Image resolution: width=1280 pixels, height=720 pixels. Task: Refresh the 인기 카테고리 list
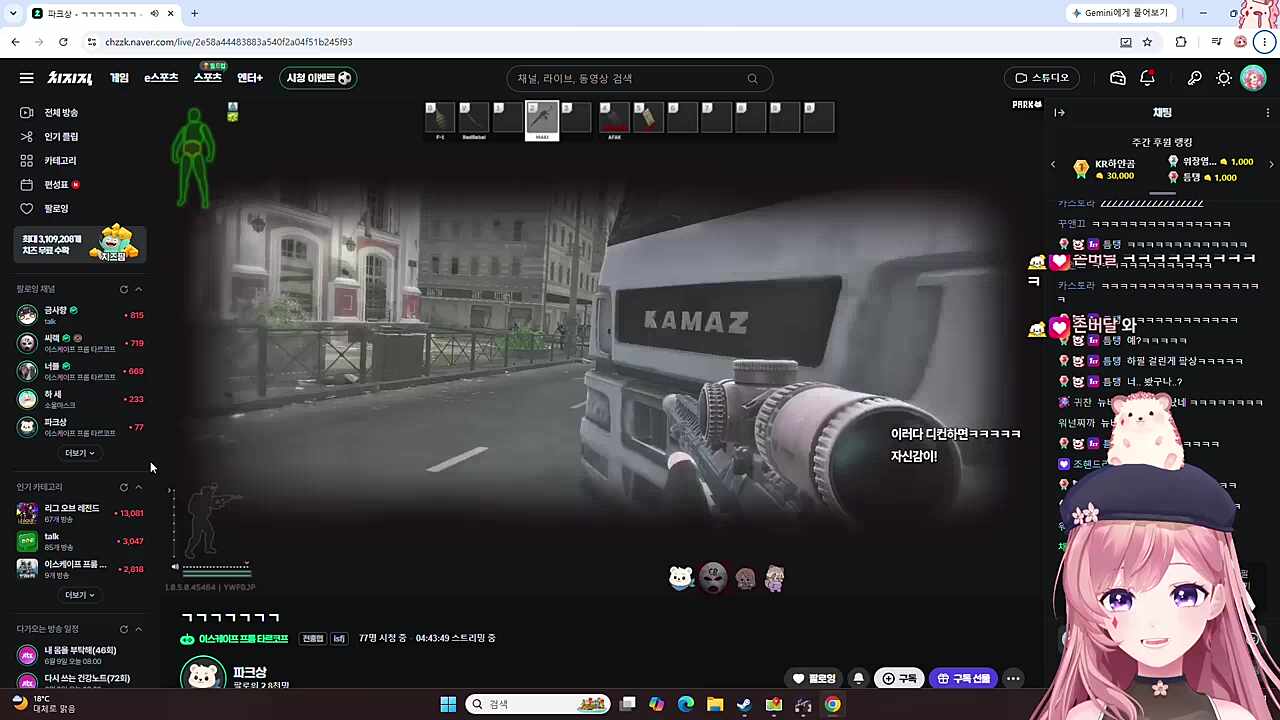(x=124, y=487)
